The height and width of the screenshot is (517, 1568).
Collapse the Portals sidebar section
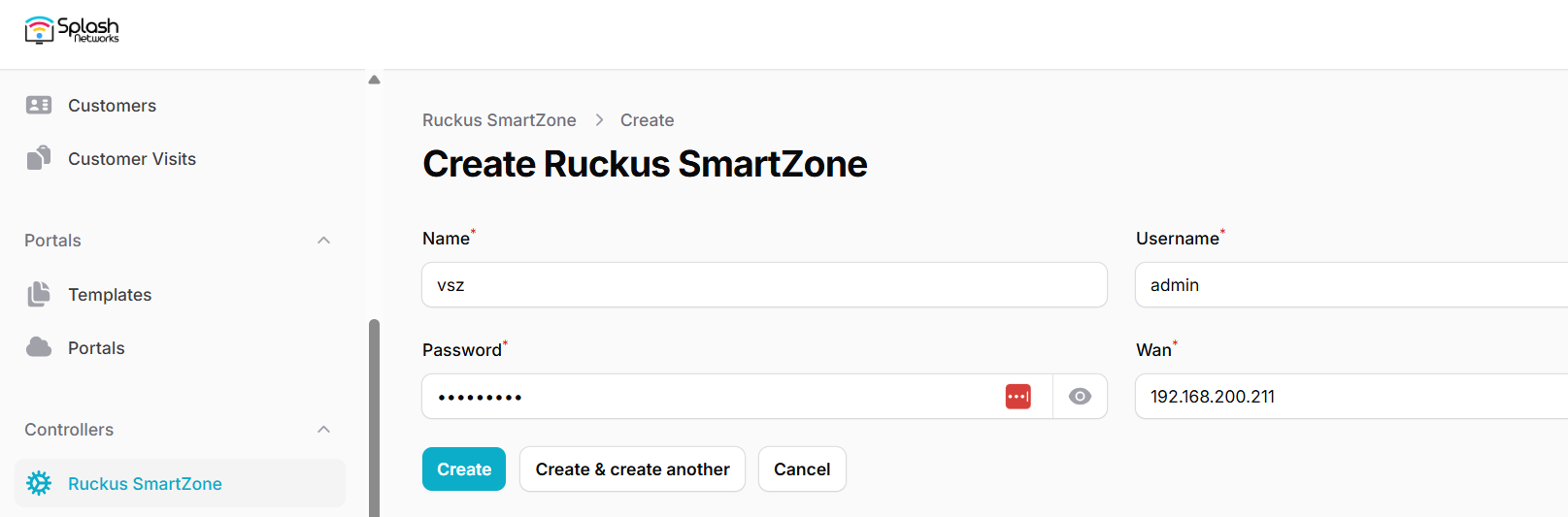click(324, 241)
